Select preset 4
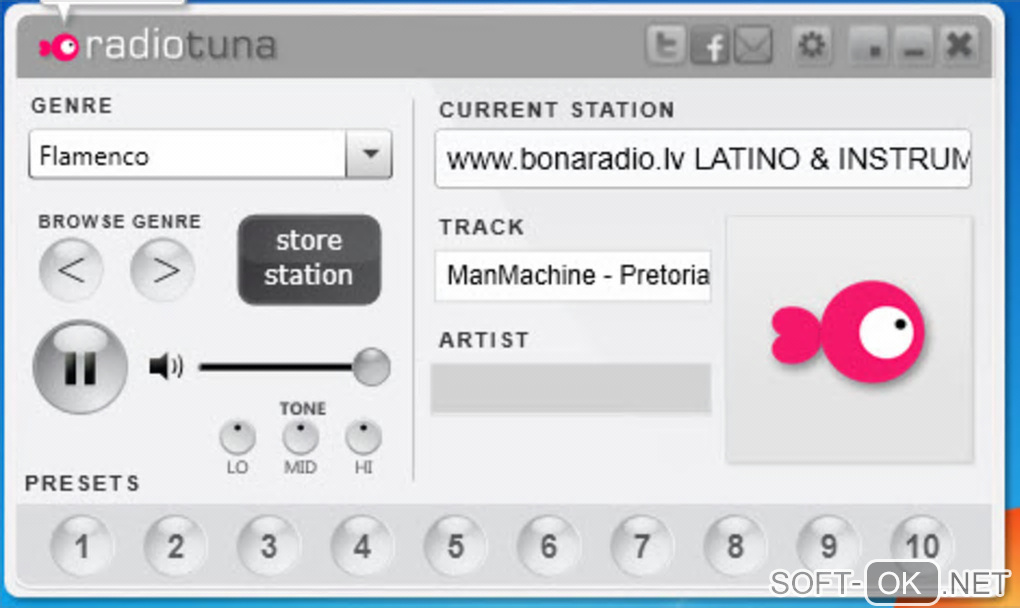The image size is (1020, 608). click(362, 546)
